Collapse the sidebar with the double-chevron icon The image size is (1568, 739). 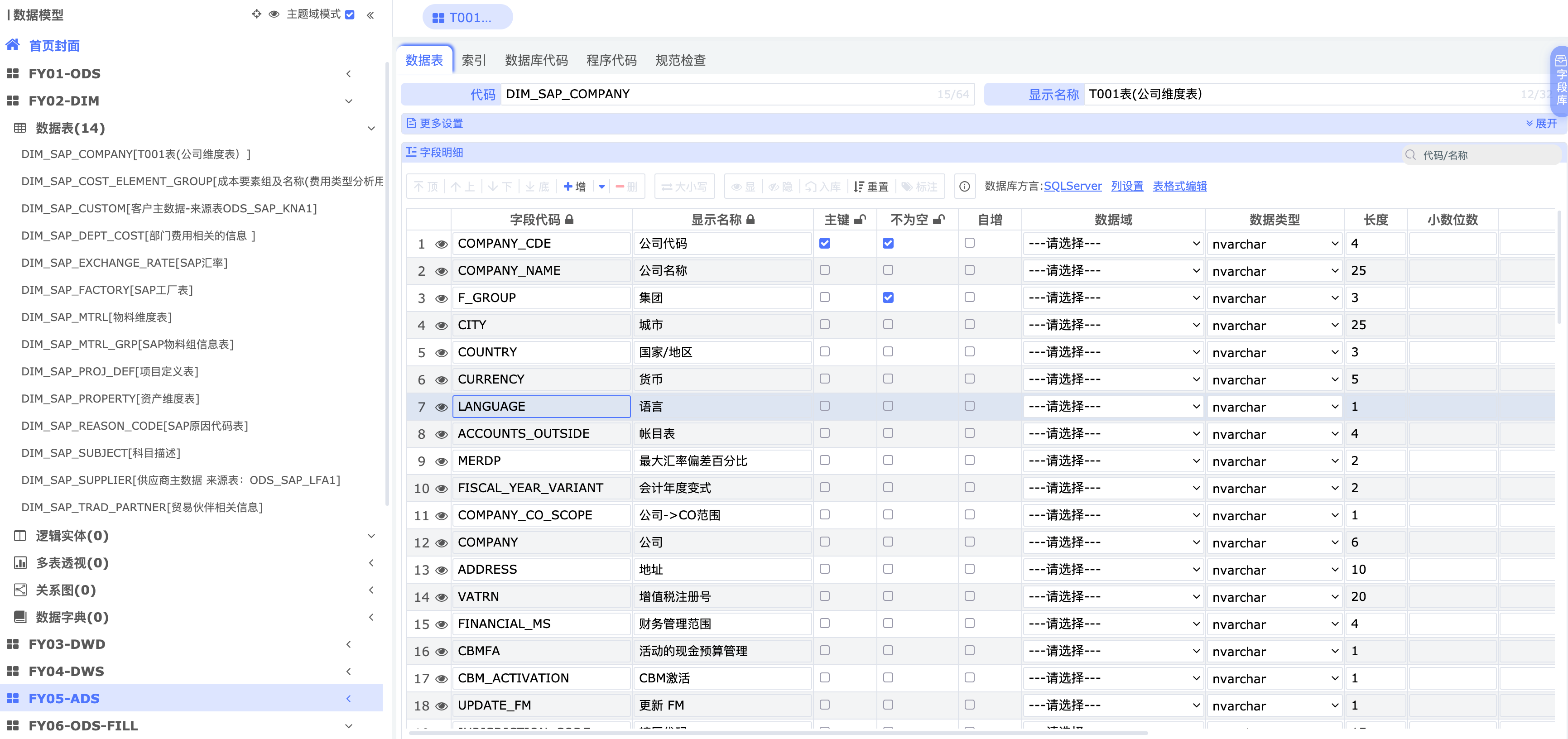[x=370, y=15]
